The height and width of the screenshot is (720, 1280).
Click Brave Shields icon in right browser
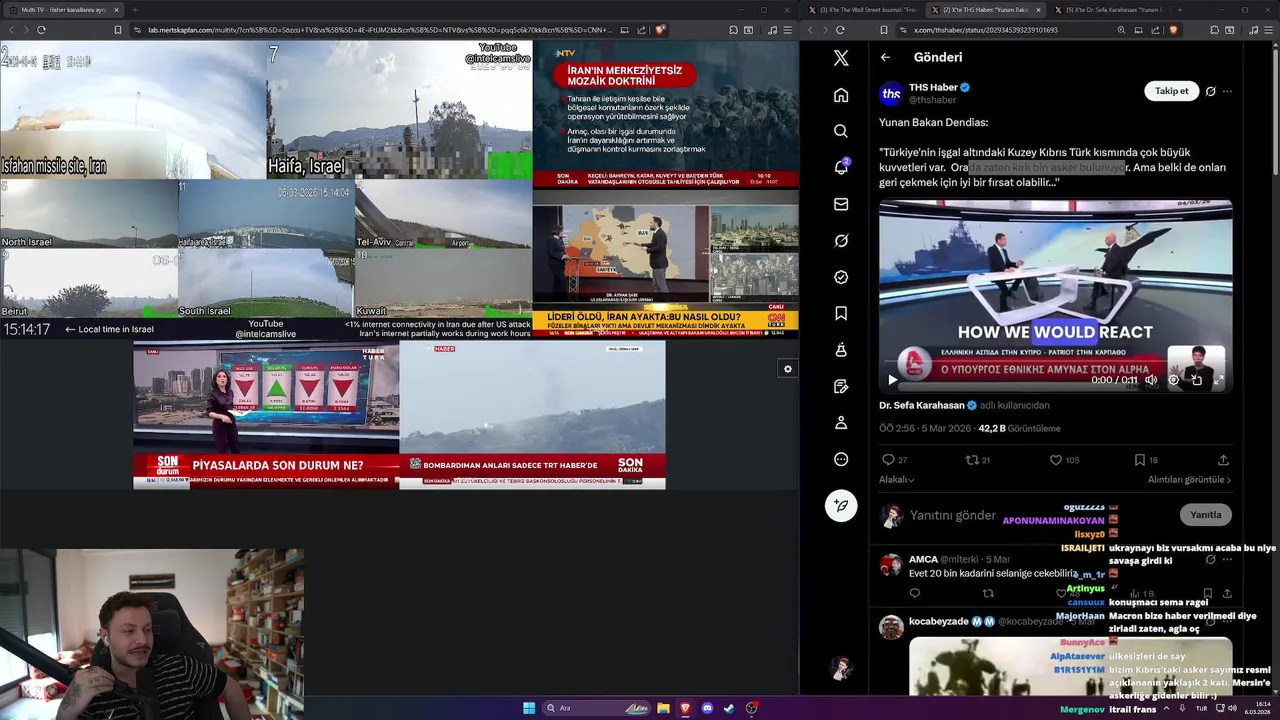pyautogui.click(x=1172, y=30)
